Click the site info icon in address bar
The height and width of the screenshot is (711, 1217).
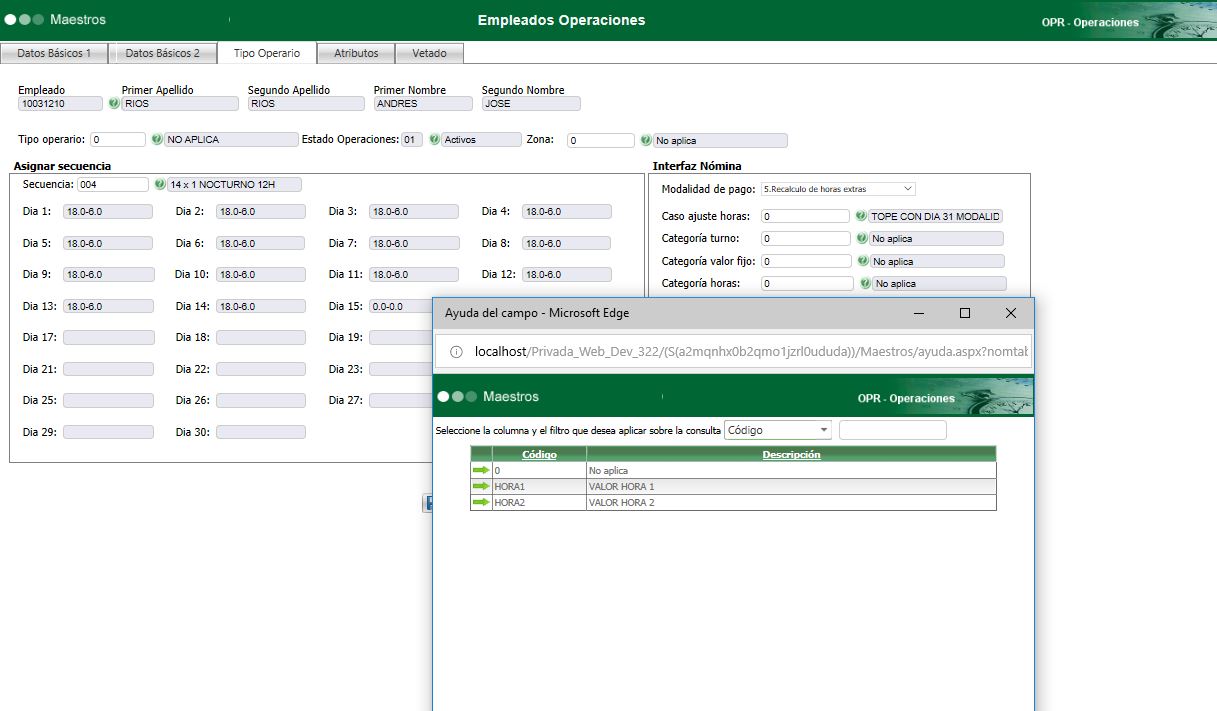point(456,352)
